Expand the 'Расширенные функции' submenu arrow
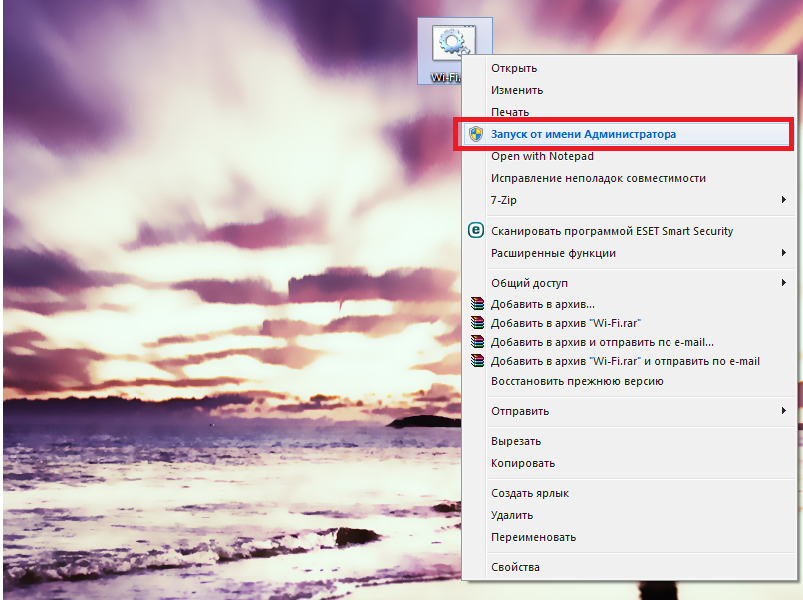Image resolution: width=803 pixels, height=600 pixels. tap(784, 252)
